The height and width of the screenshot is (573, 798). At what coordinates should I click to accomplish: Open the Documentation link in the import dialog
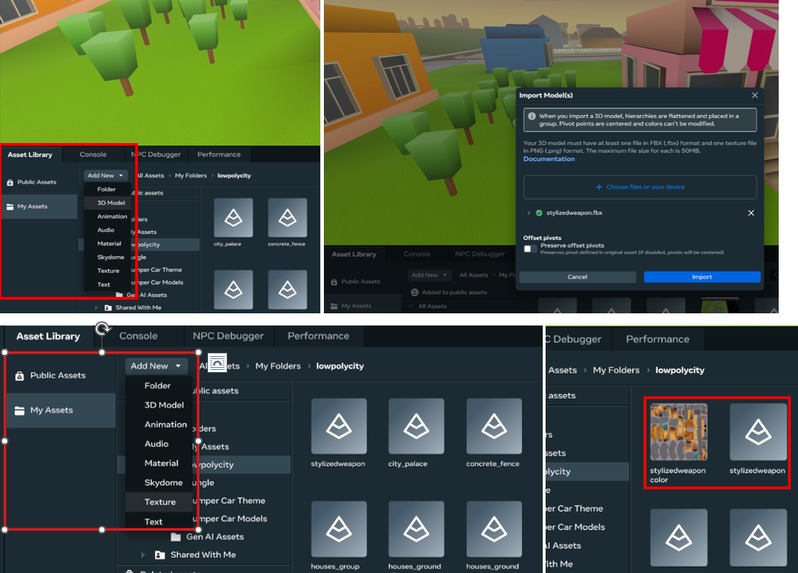(x=549, y=159)
